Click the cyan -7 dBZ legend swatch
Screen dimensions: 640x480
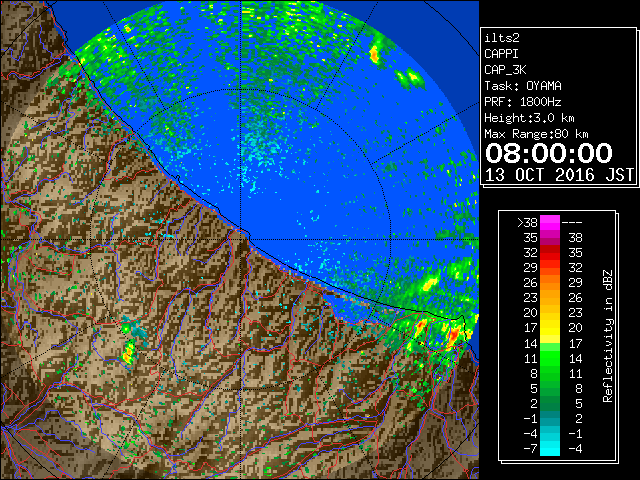pyautogui.click(x=550, y=448)
